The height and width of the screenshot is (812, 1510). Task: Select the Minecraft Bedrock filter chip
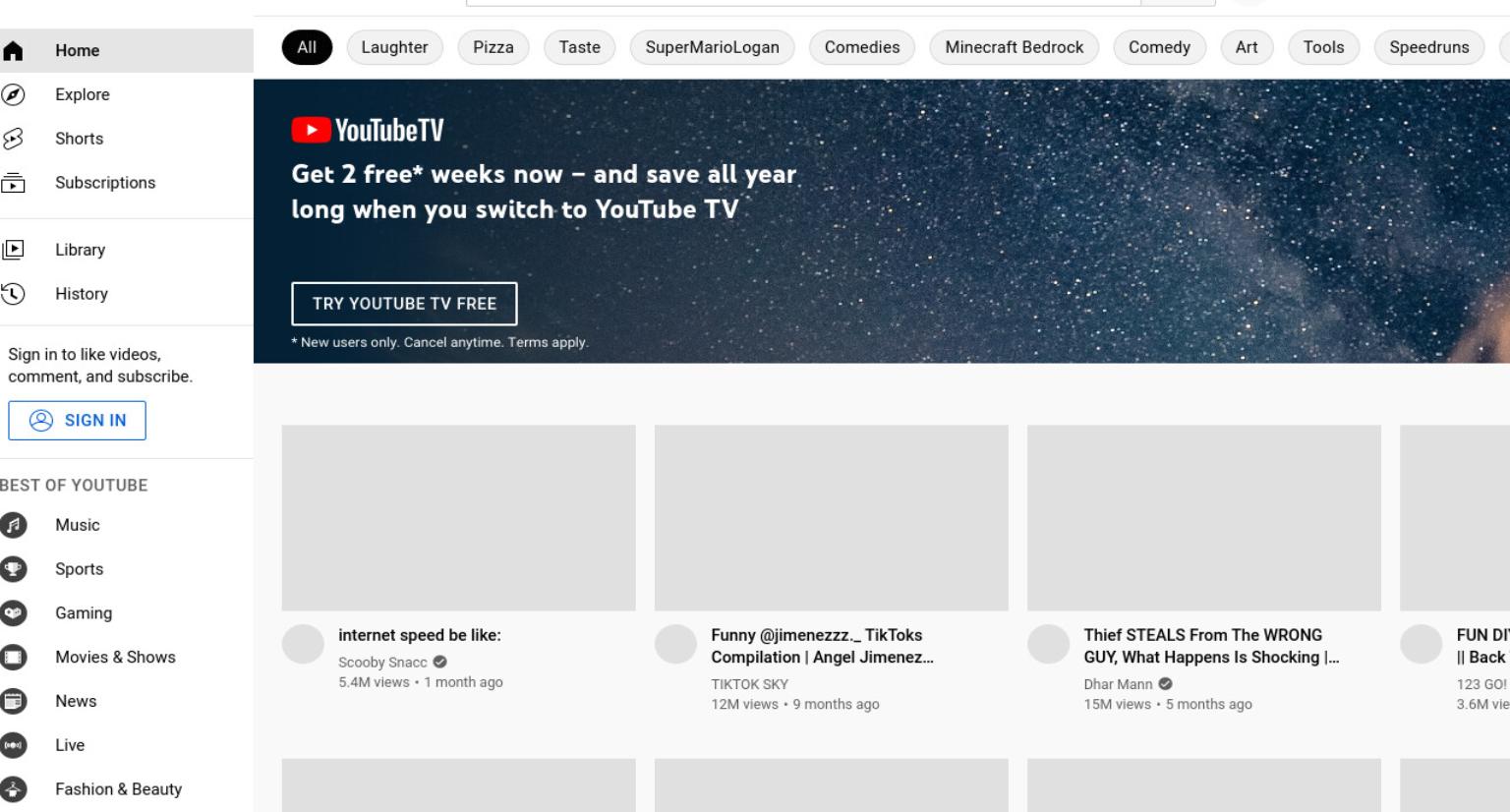point(1015,47)
